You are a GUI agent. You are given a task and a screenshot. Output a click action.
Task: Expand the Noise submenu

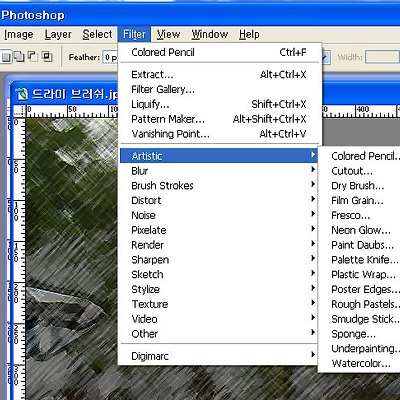pyautogui.click(x=219, y=215)
